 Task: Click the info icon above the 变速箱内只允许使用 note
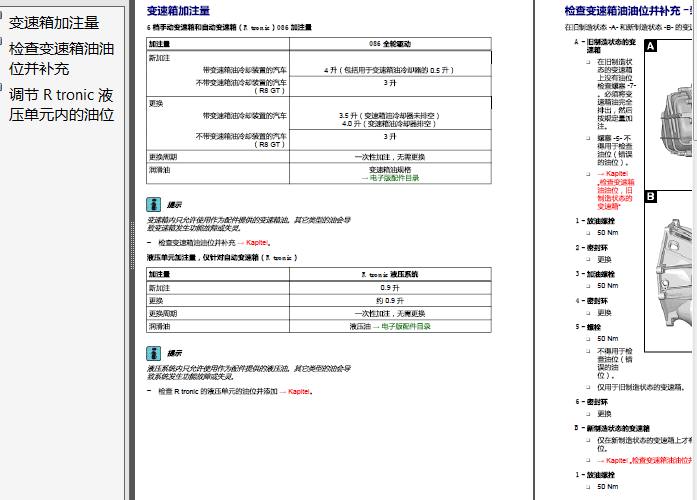click(x=153, y=204)
